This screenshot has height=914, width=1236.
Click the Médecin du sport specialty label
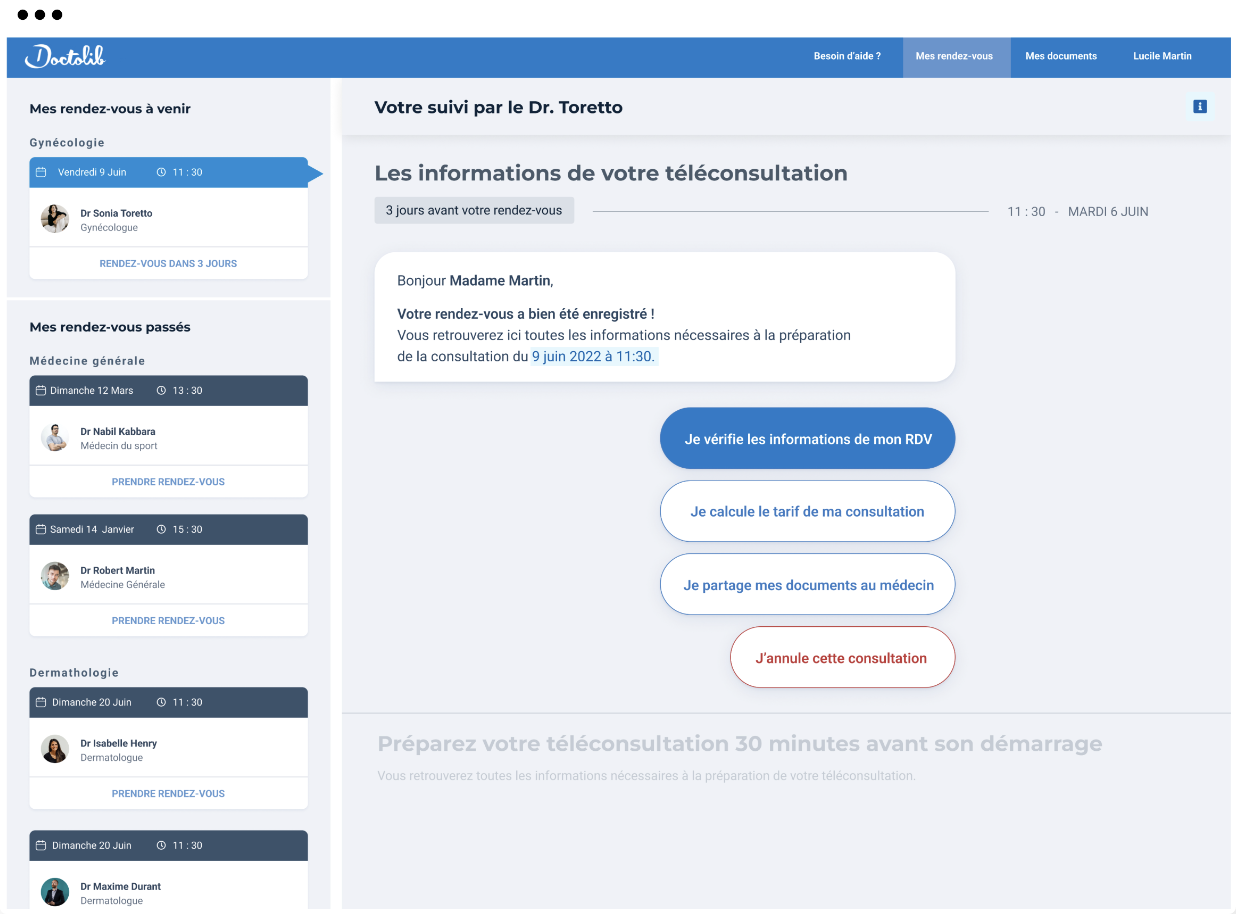[x=119, y=445]
